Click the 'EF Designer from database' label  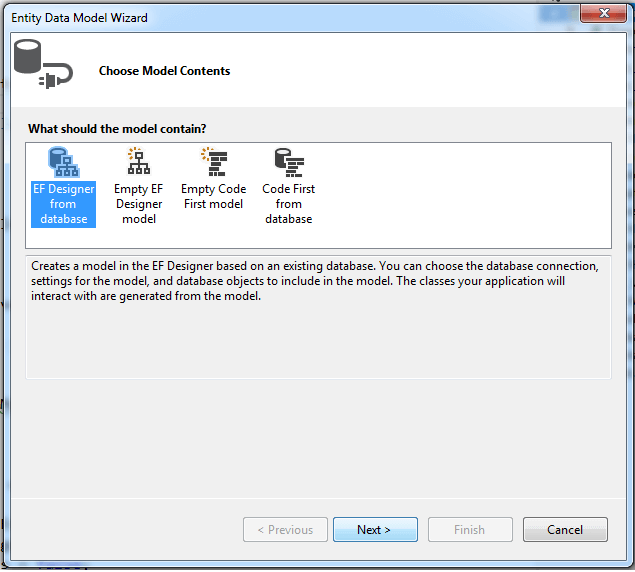point(64,204)
